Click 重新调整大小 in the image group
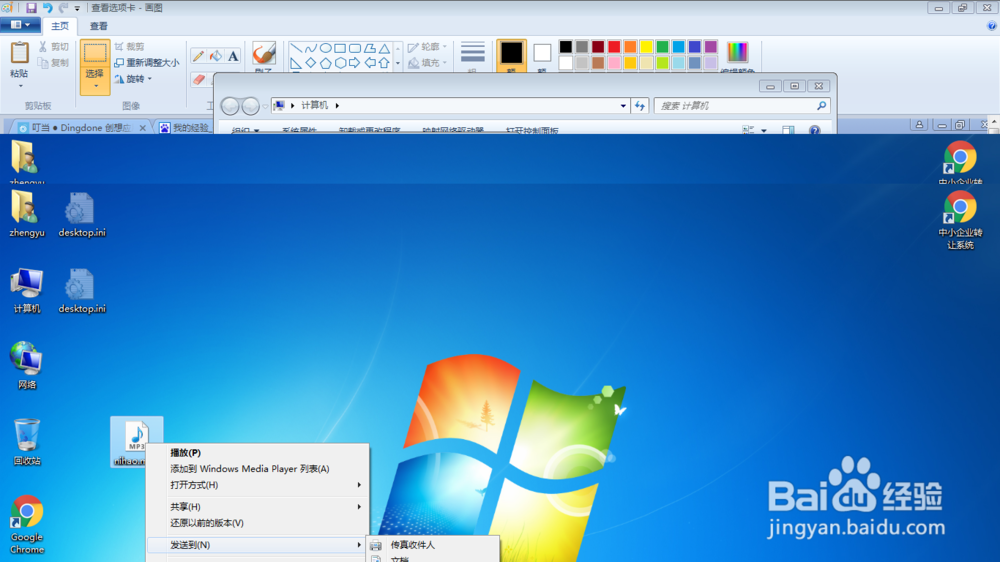Screen dimensions: 1000x562 pyautogui.click(x=147, y=63)
